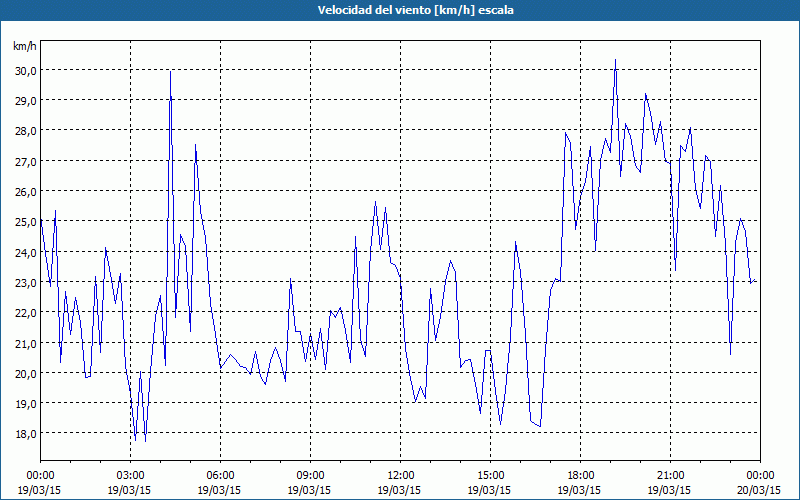This screenshot has height=500, width=800.
Task: Select the 30,0 value on the y-axis
Action: click(x=25, y=70)
